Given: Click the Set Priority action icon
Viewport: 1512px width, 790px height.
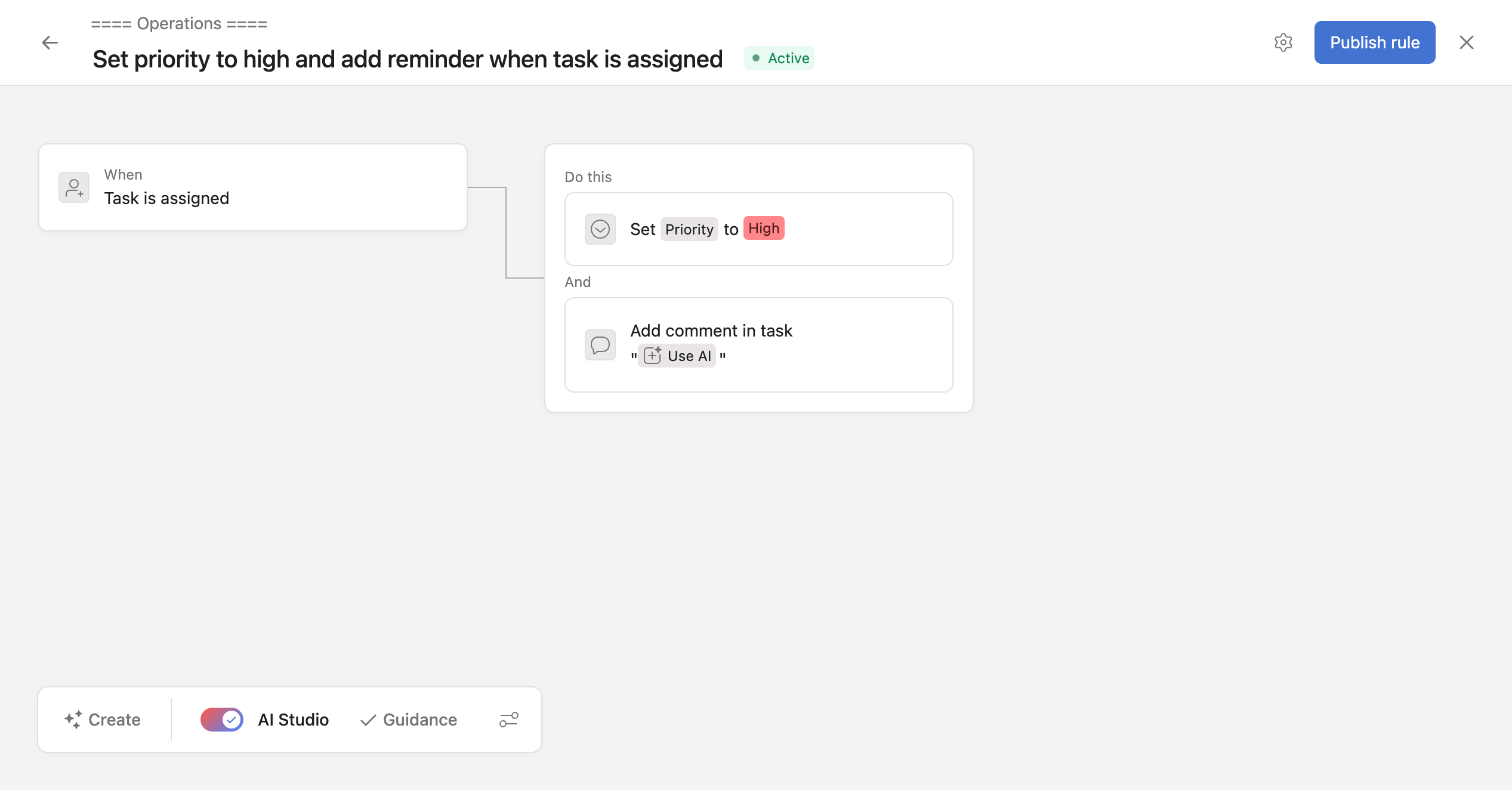Looking at the screenshot, I should (x=600, y=229).
